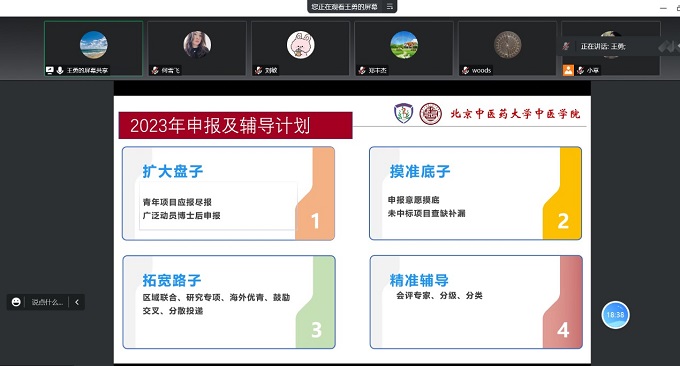
Task: Click the microphone icon on 王勇's tile
Action: (x=60, y=70)
